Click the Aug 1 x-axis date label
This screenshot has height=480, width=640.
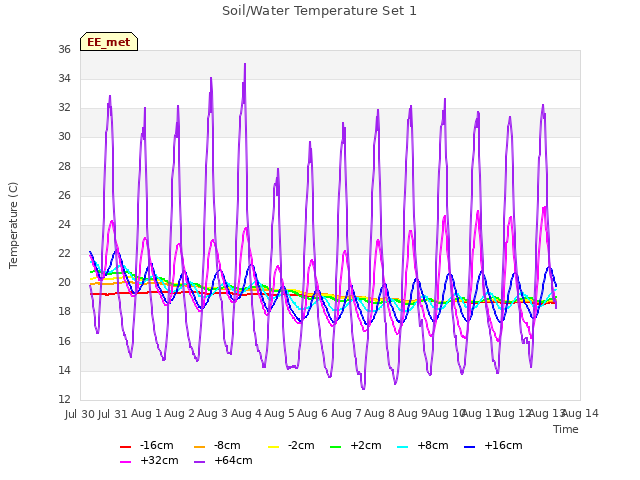[x=146, y=413]
